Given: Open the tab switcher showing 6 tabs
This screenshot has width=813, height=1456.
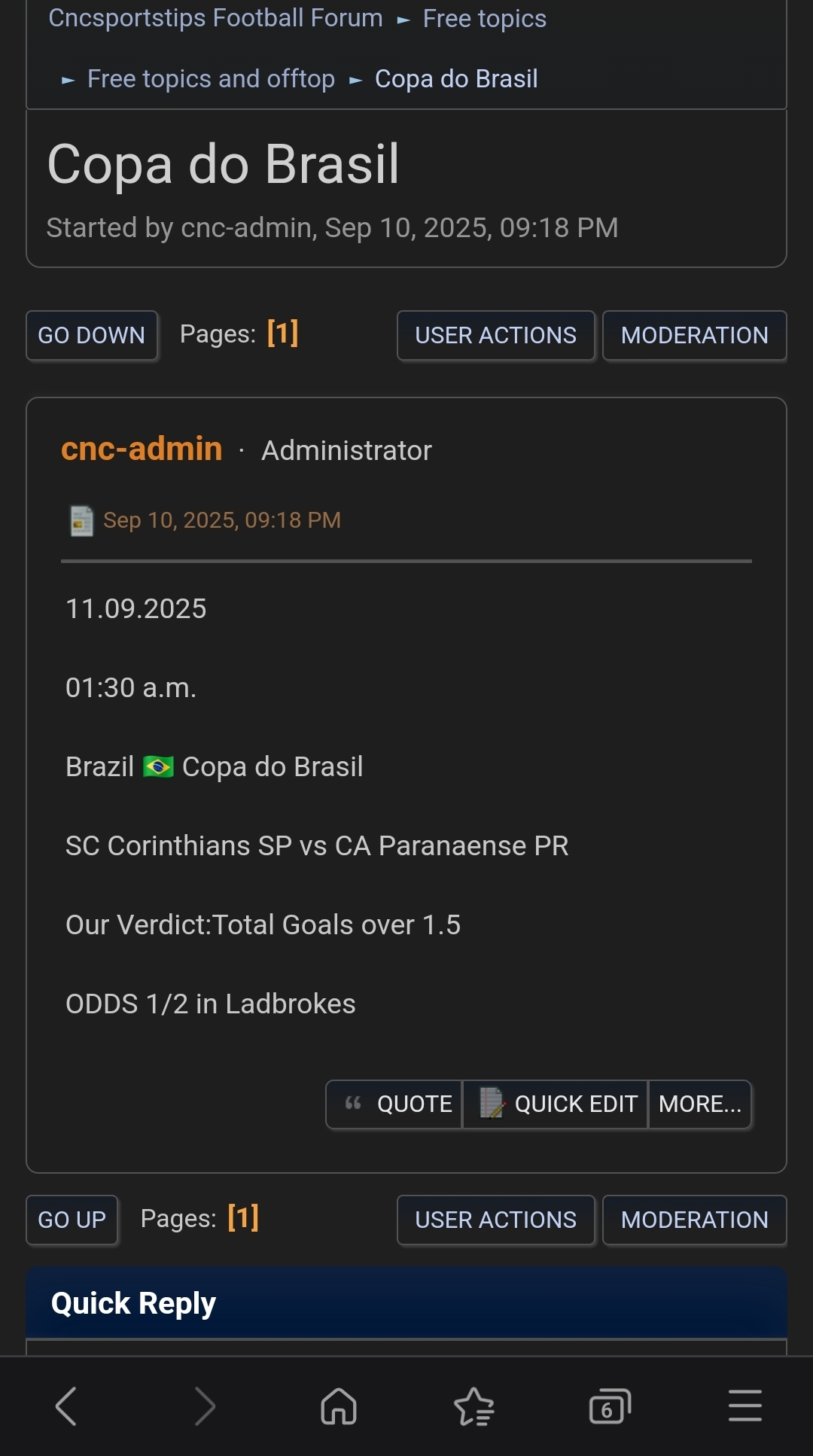Looking at the screenshot, I should [x=609, y=1406].
